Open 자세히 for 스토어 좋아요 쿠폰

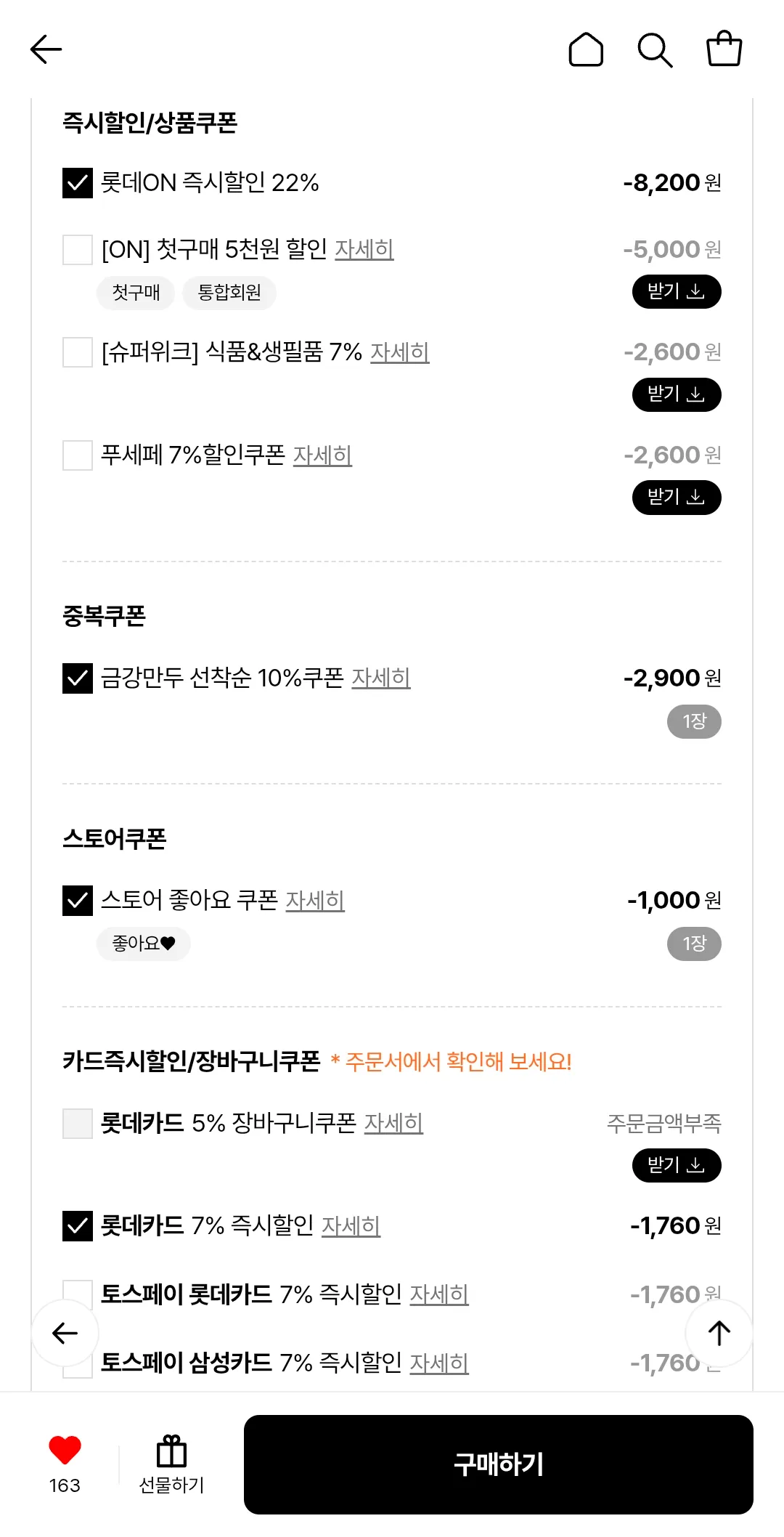315,901
